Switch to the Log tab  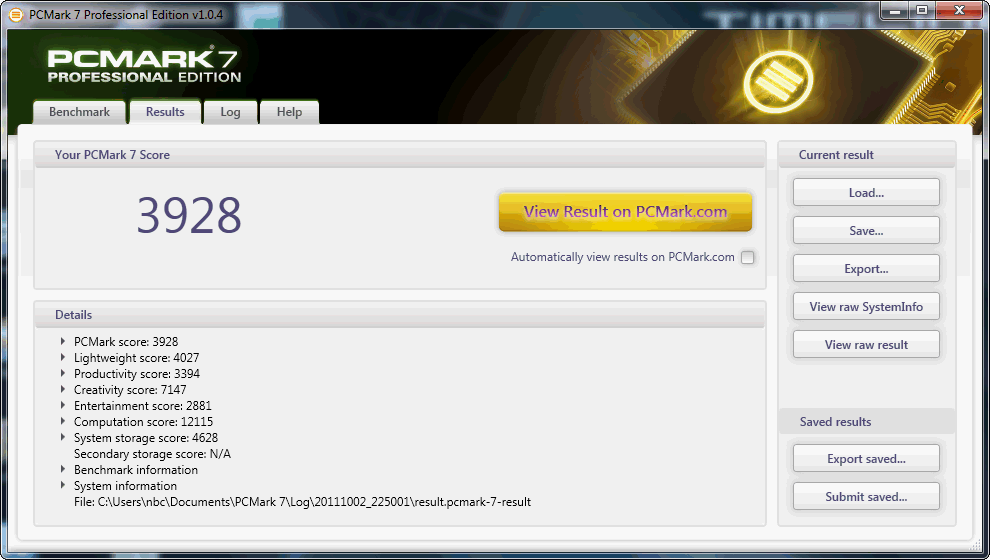[230, 112]
